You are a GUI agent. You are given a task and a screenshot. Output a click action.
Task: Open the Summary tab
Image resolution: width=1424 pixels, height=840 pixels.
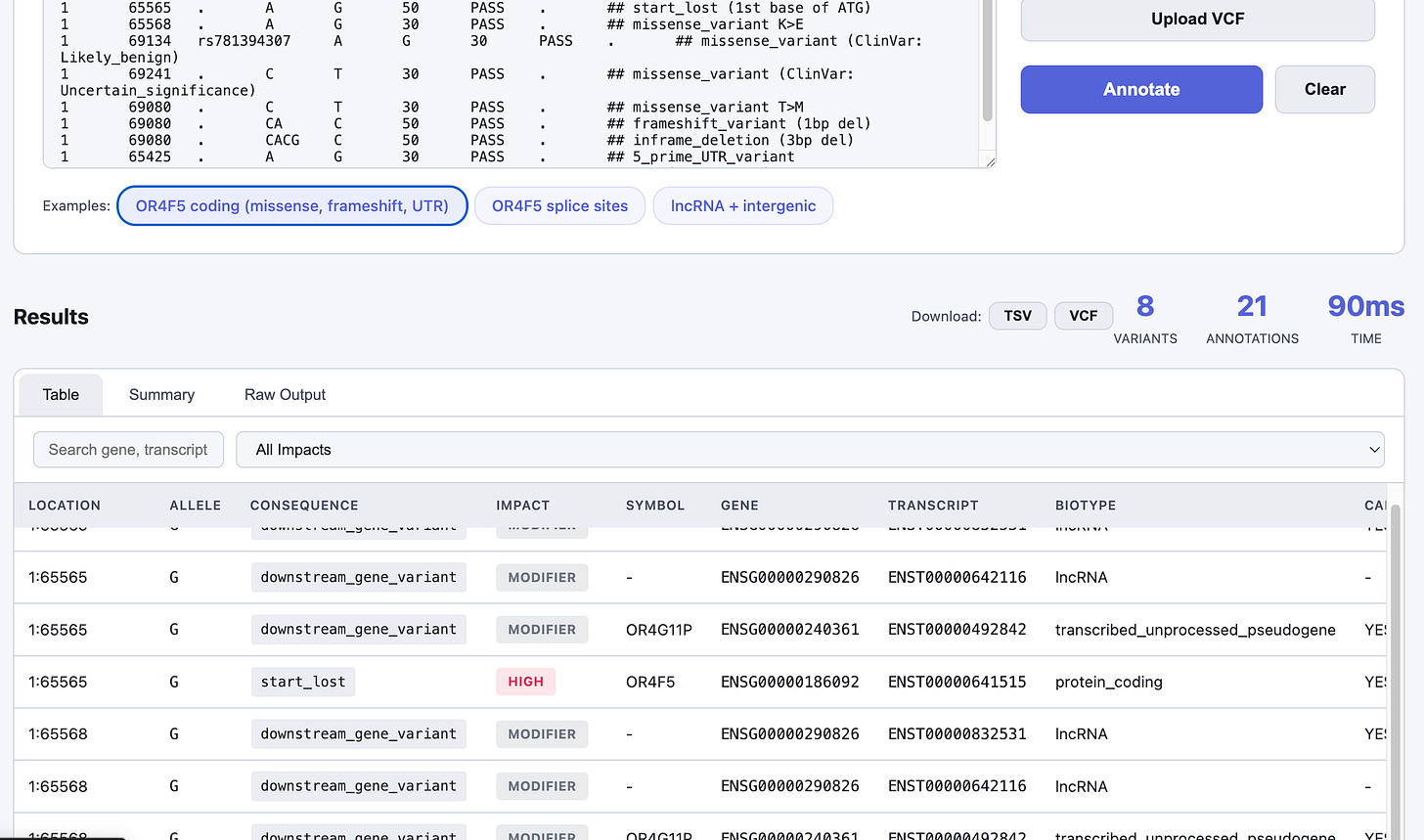tap(161, 395)
